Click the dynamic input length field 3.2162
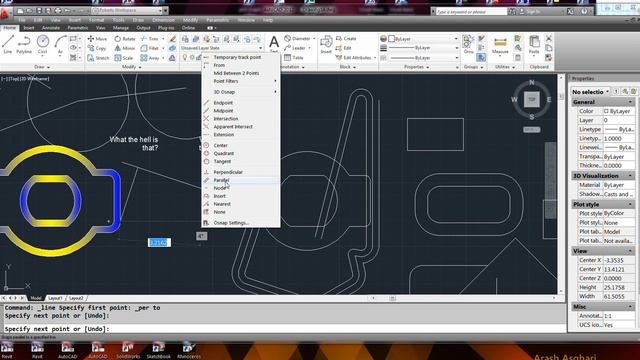 (159, 242)
